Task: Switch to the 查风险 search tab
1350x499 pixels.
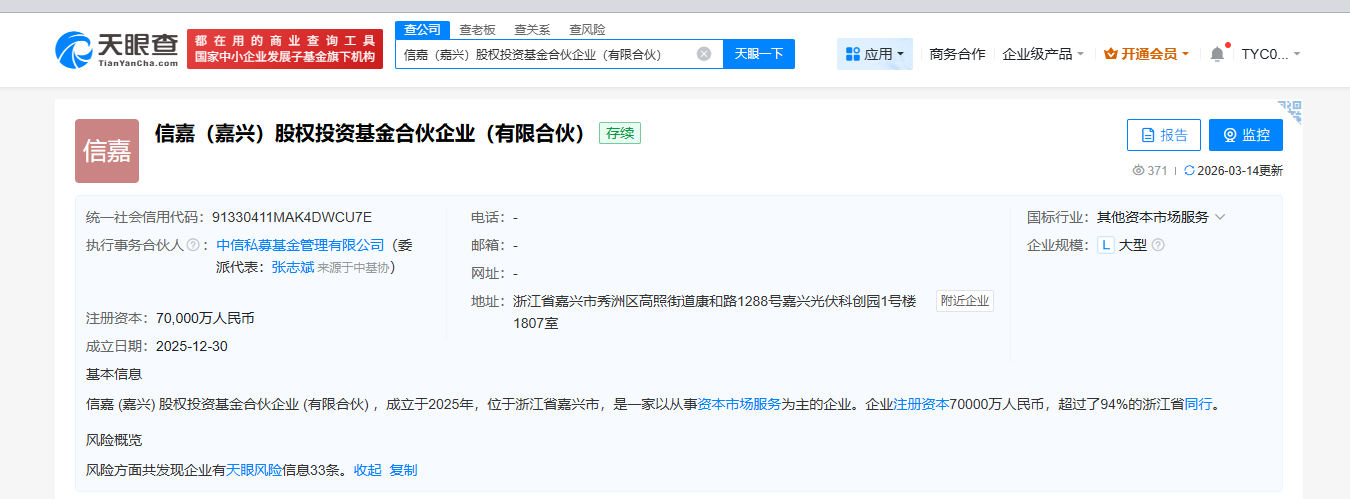Action: [587, 30]
